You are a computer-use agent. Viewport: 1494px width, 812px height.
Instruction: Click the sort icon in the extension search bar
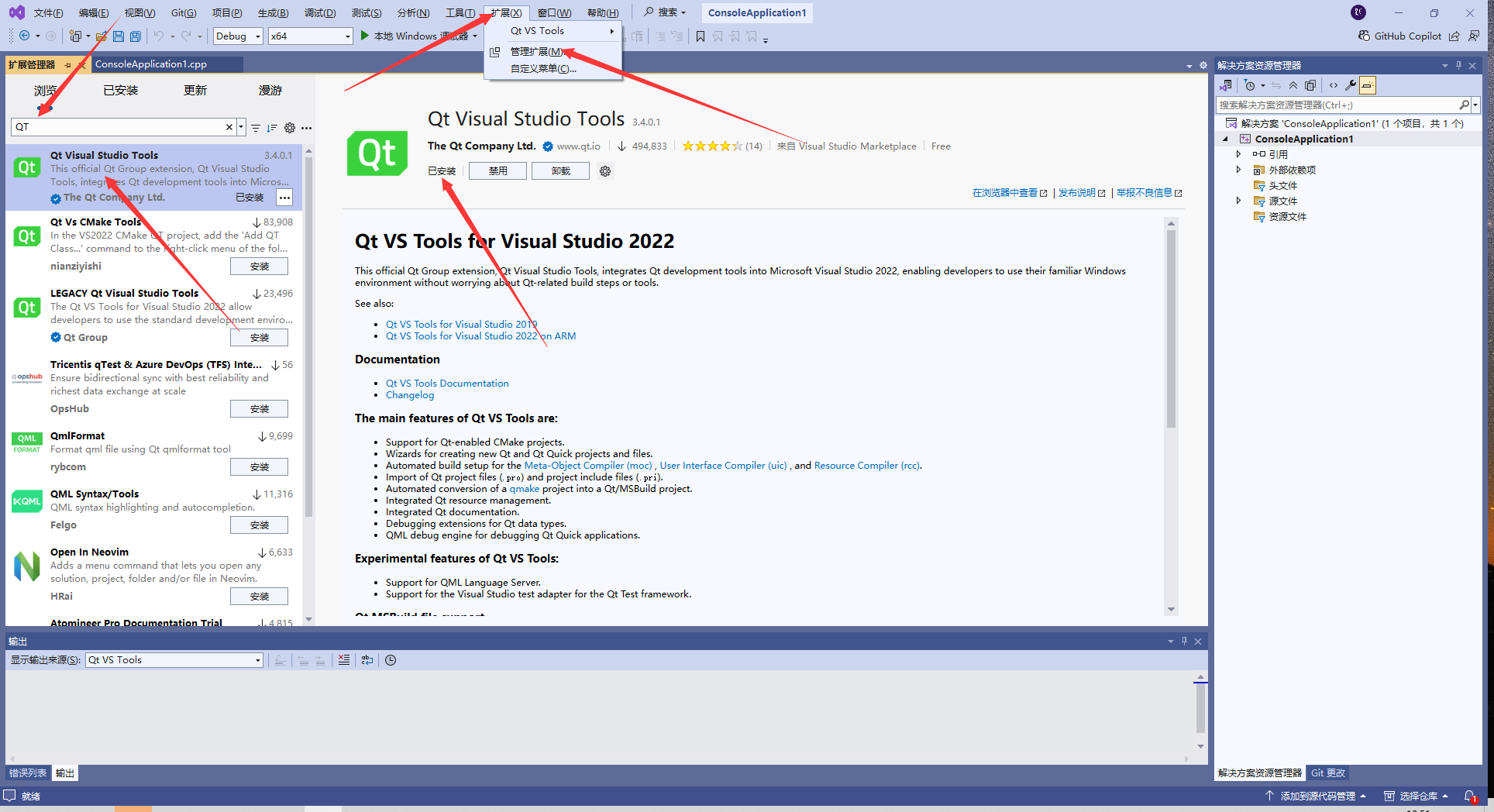point(272,128)
